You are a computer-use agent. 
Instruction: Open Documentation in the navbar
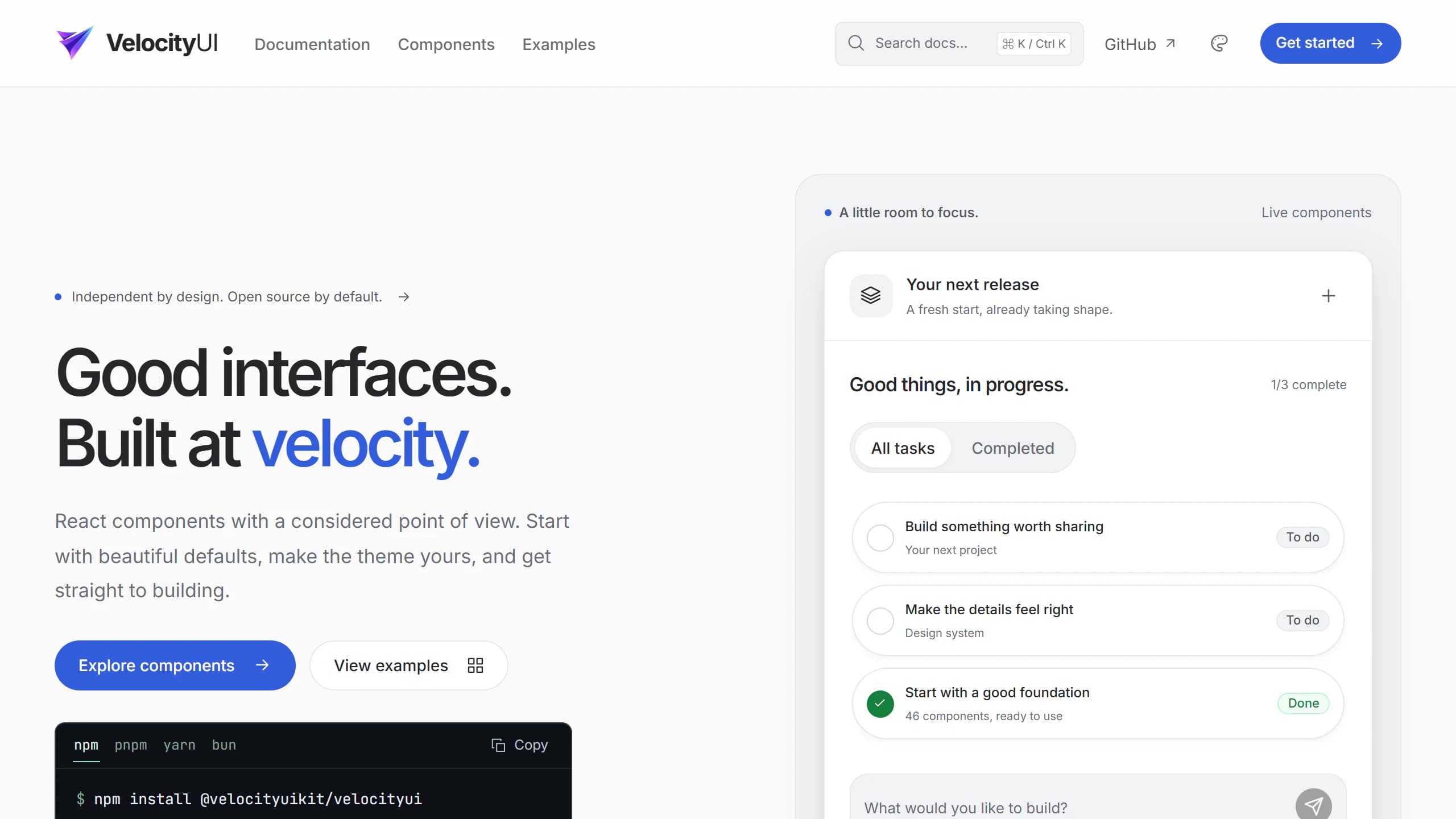[312, 44]
